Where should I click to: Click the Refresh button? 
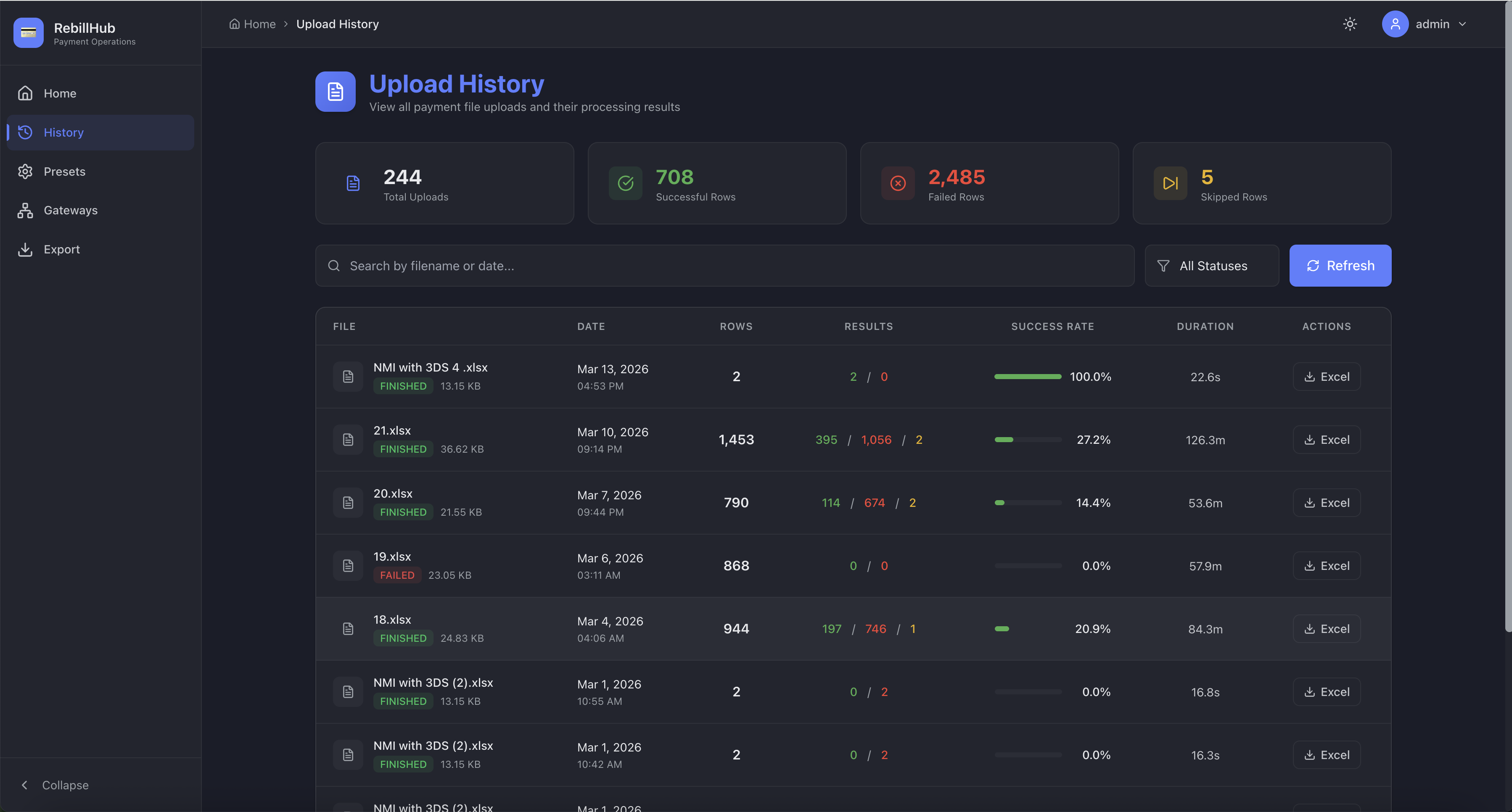coord(1340,266)
